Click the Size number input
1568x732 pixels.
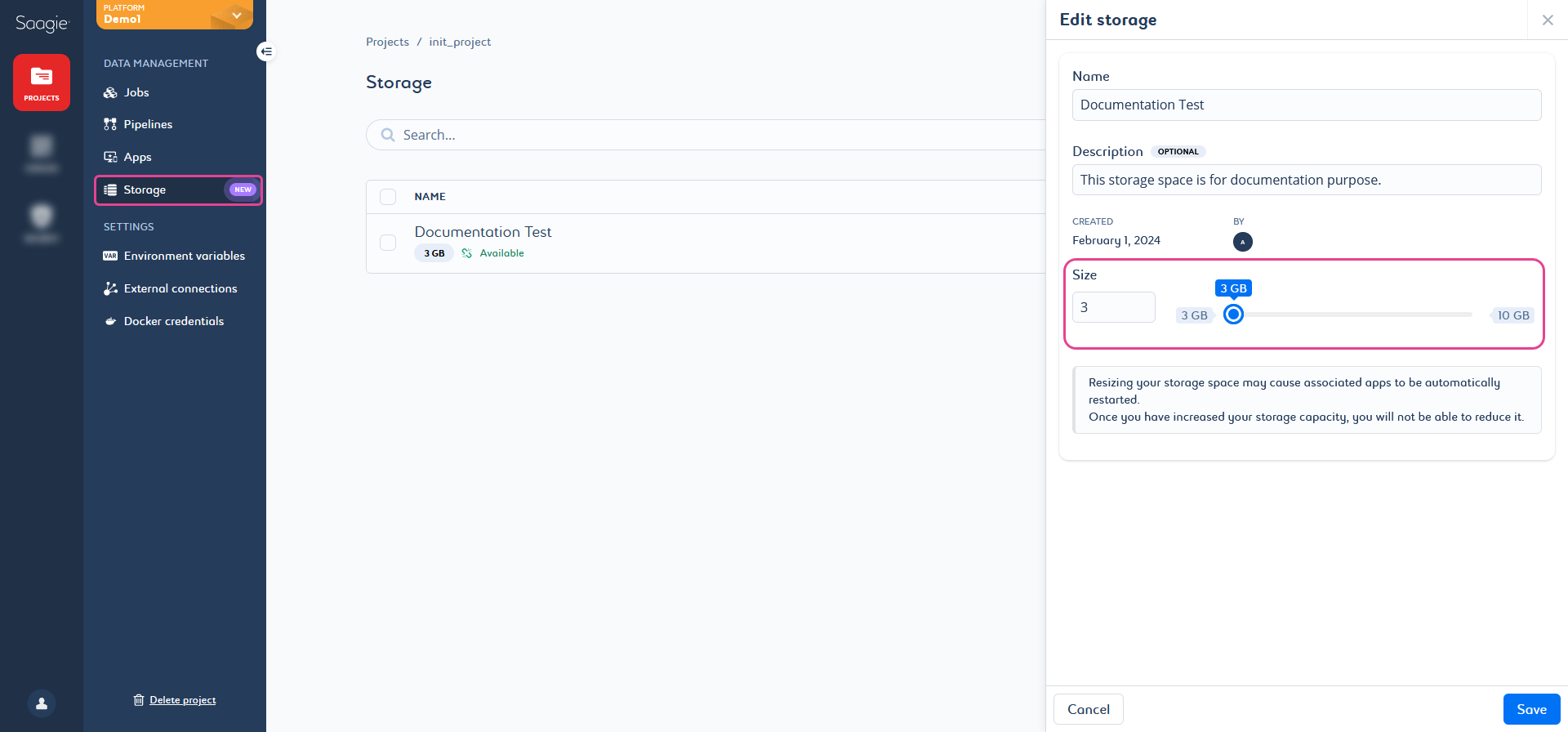coord(1114,307)
